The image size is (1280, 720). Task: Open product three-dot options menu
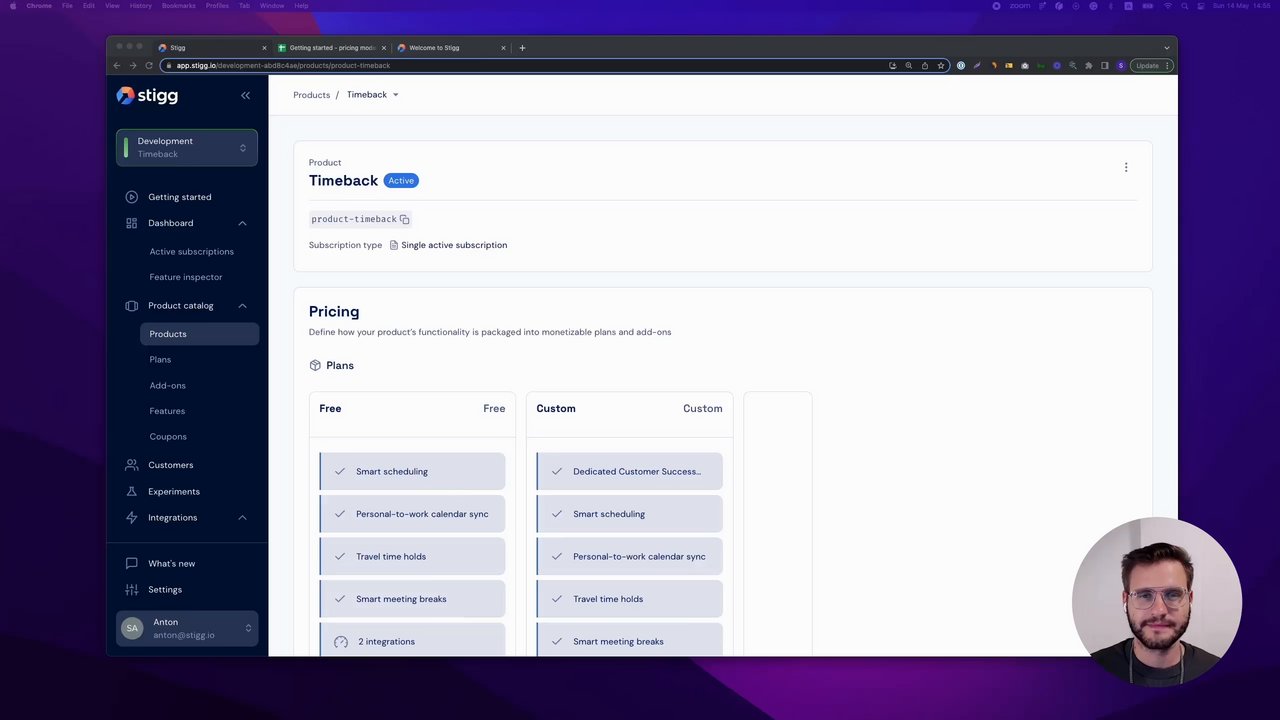[1126, 167]
